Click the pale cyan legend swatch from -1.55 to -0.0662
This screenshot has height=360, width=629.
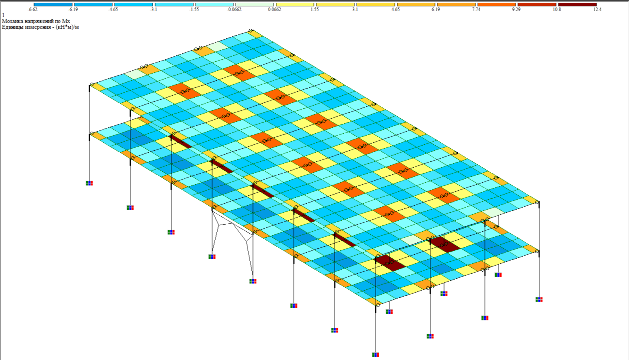click(x=214, y=4)
